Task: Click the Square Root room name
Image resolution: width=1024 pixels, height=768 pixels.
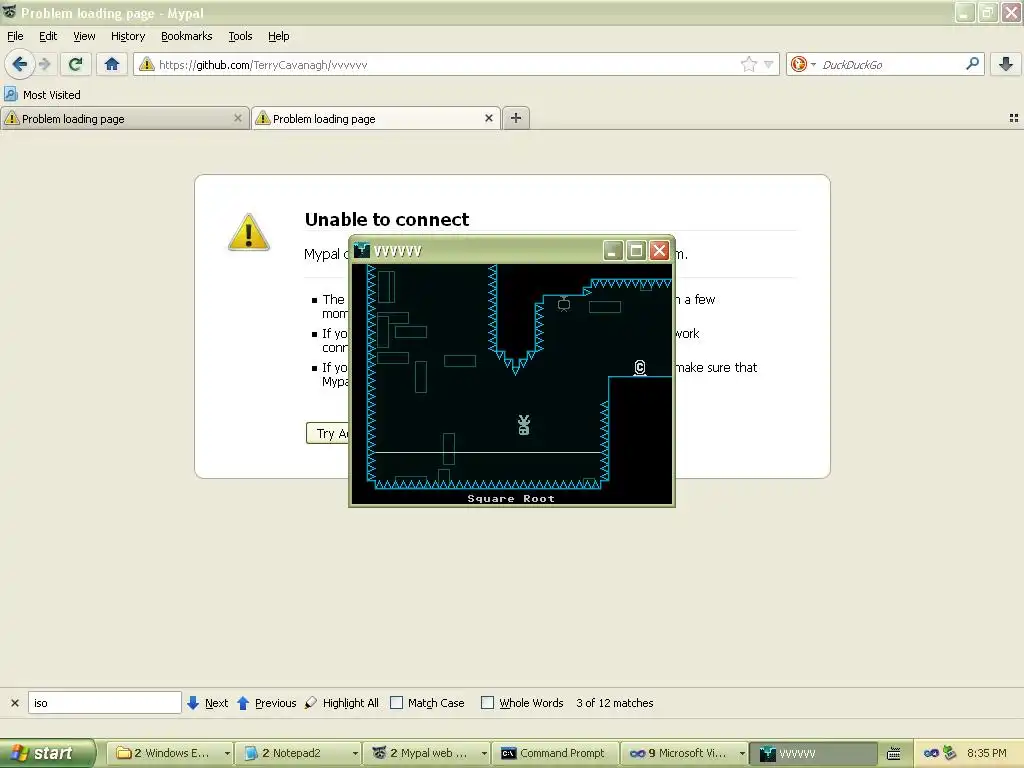Action: (x=511, y=498)
